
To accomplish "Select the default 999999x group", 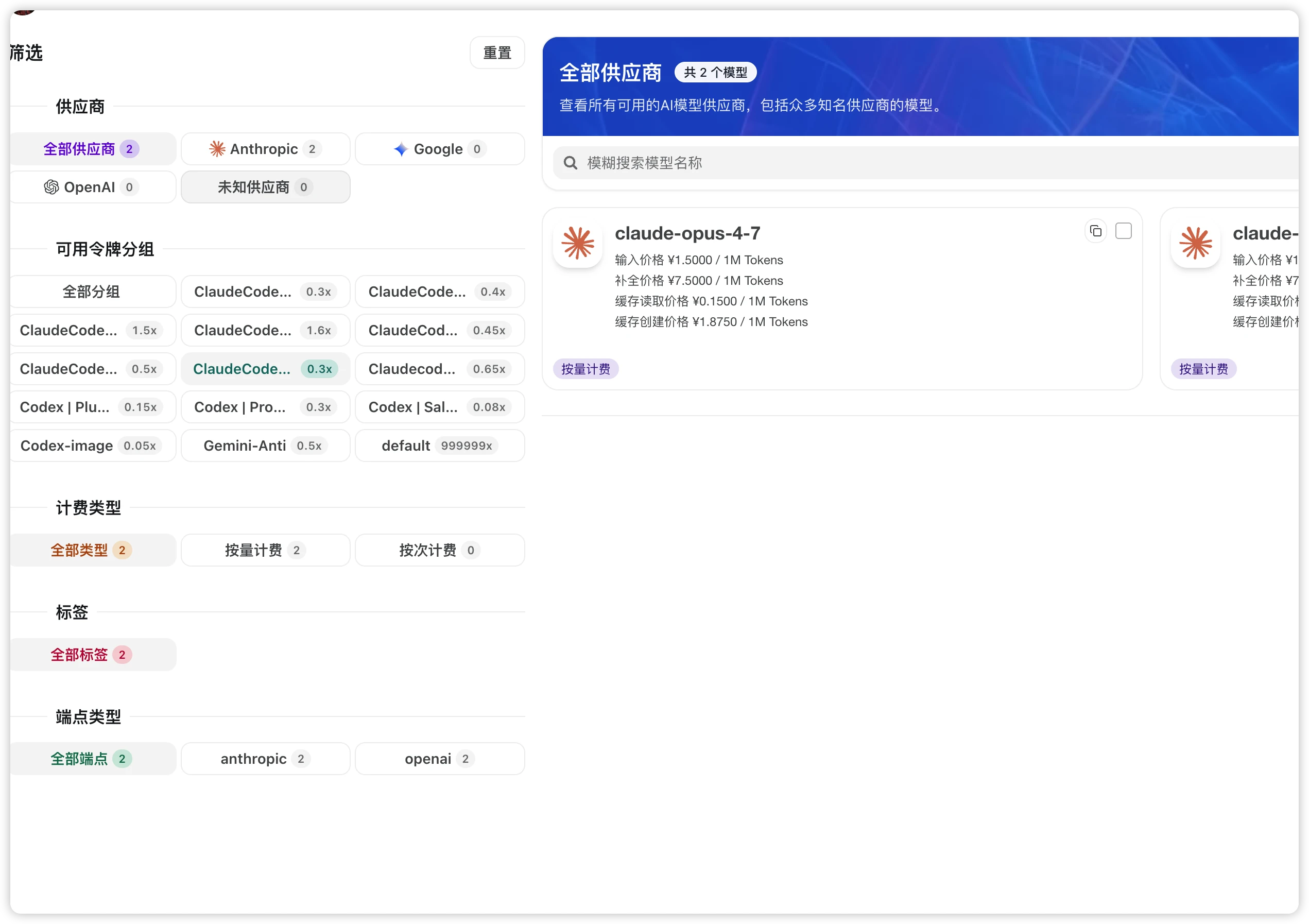I will [440, 446].
